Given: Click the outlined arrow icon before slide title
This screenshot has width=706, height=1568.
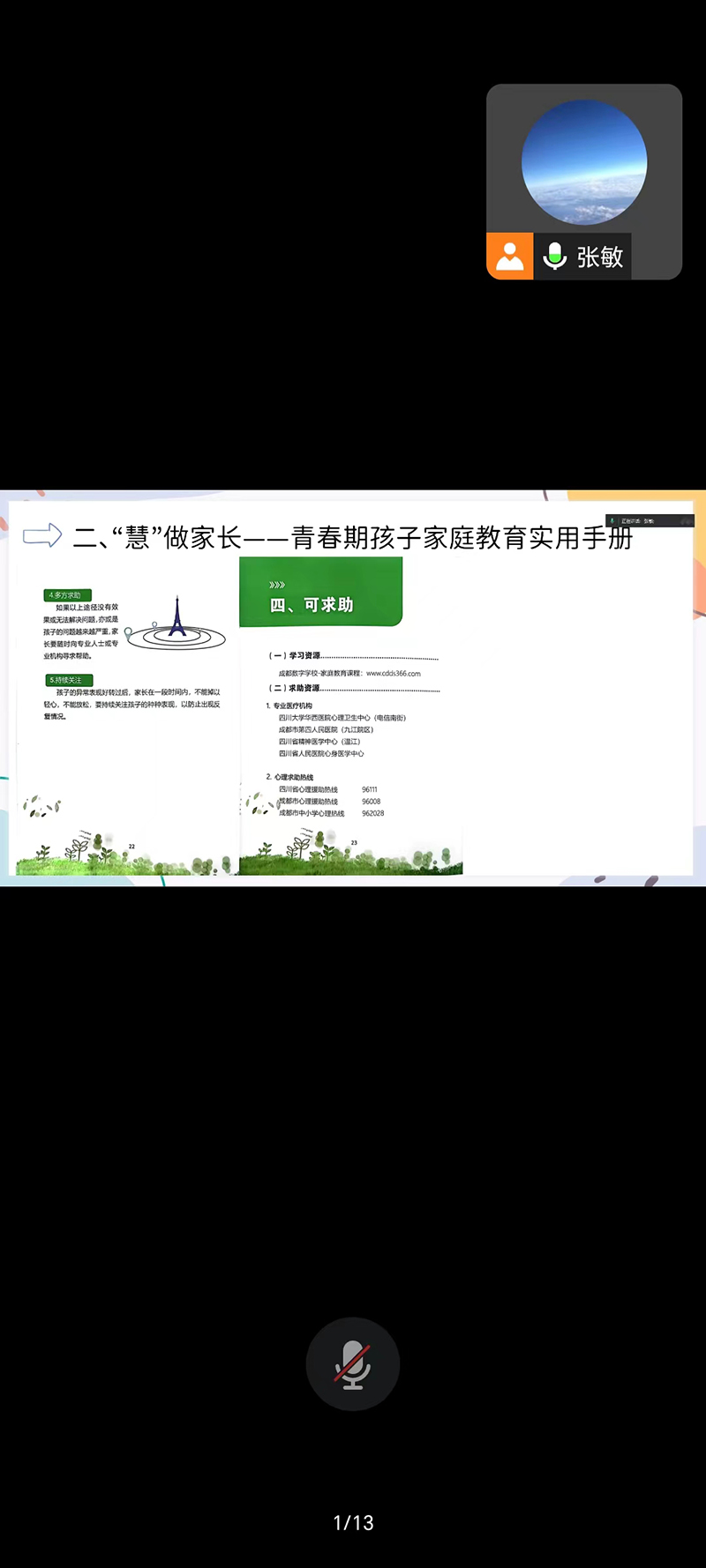Looking at the screenshot, I should [x=41, y=535].
